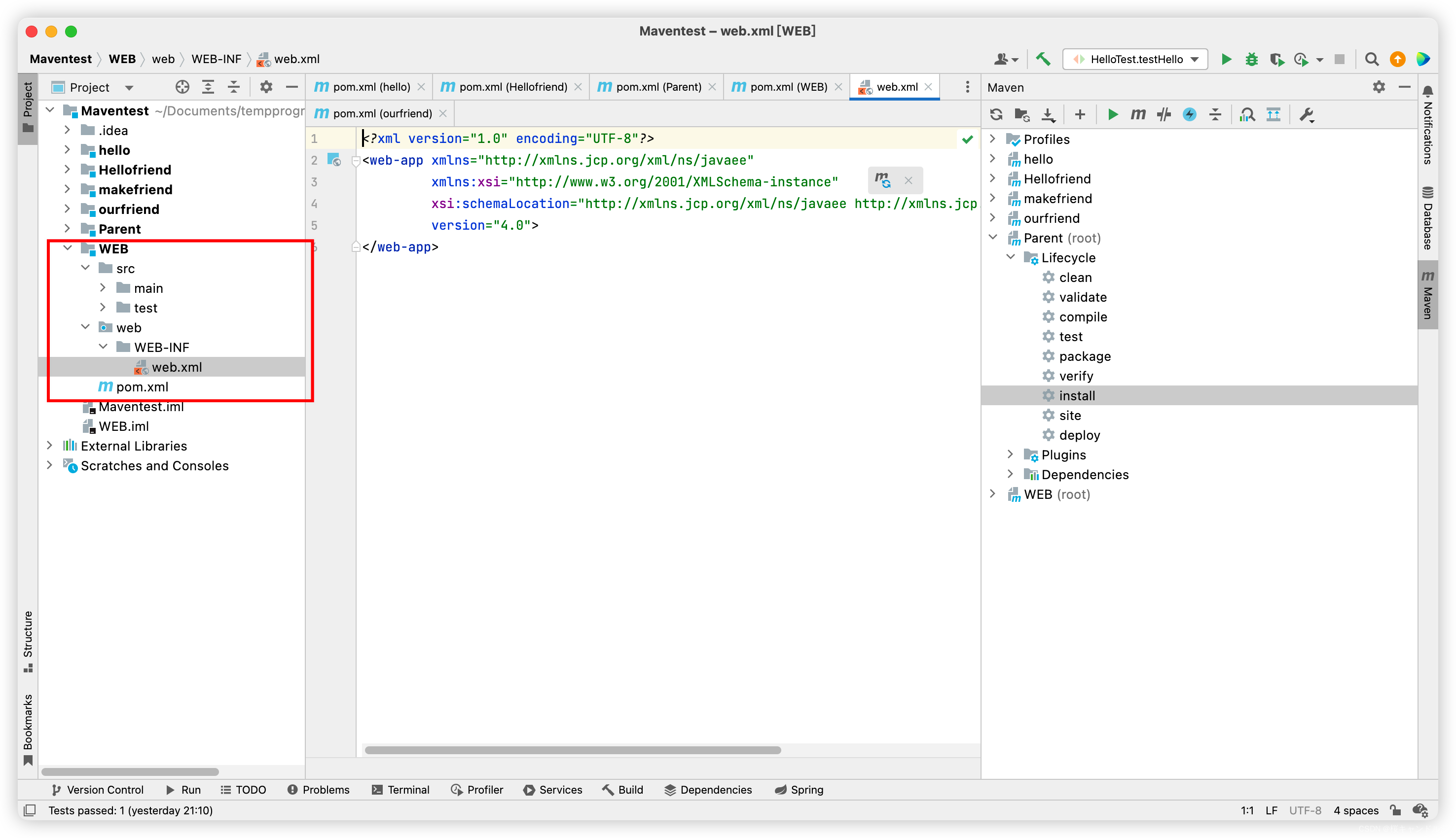Download Maven sources and documentation
Screen dimensions: 1456x838
pos(1049,114)
